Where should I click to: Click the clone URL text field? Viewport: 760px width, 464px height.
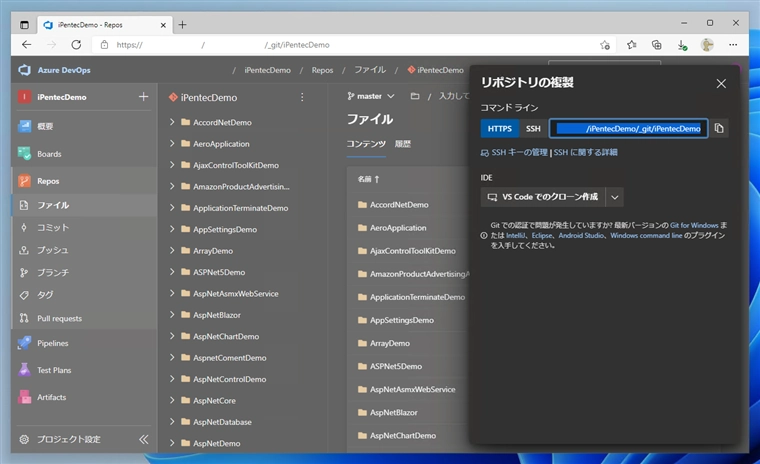(x=629, y=128)
